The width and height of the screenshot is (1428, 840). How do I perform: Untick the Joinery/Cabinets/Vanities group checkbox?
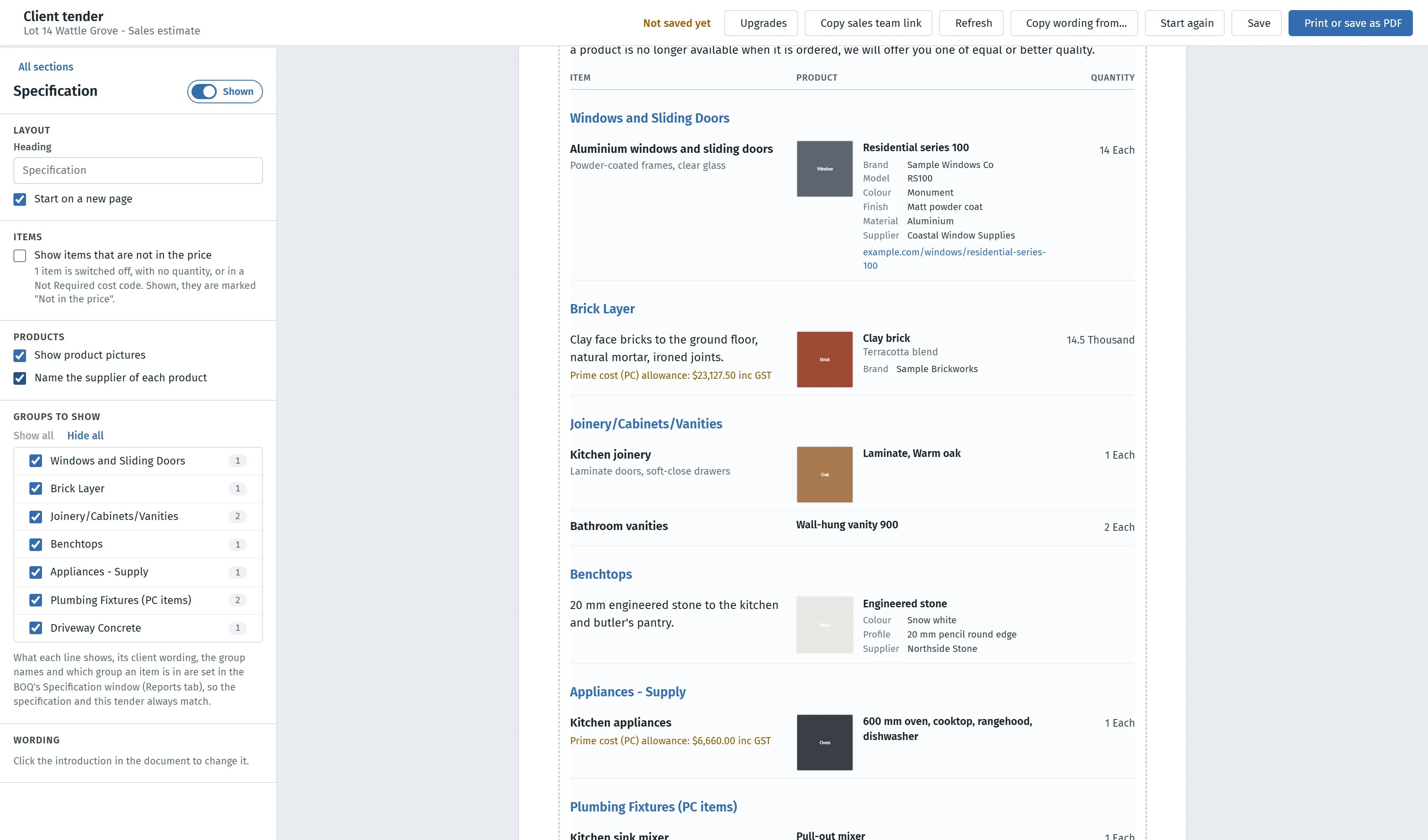click(36, 516)
